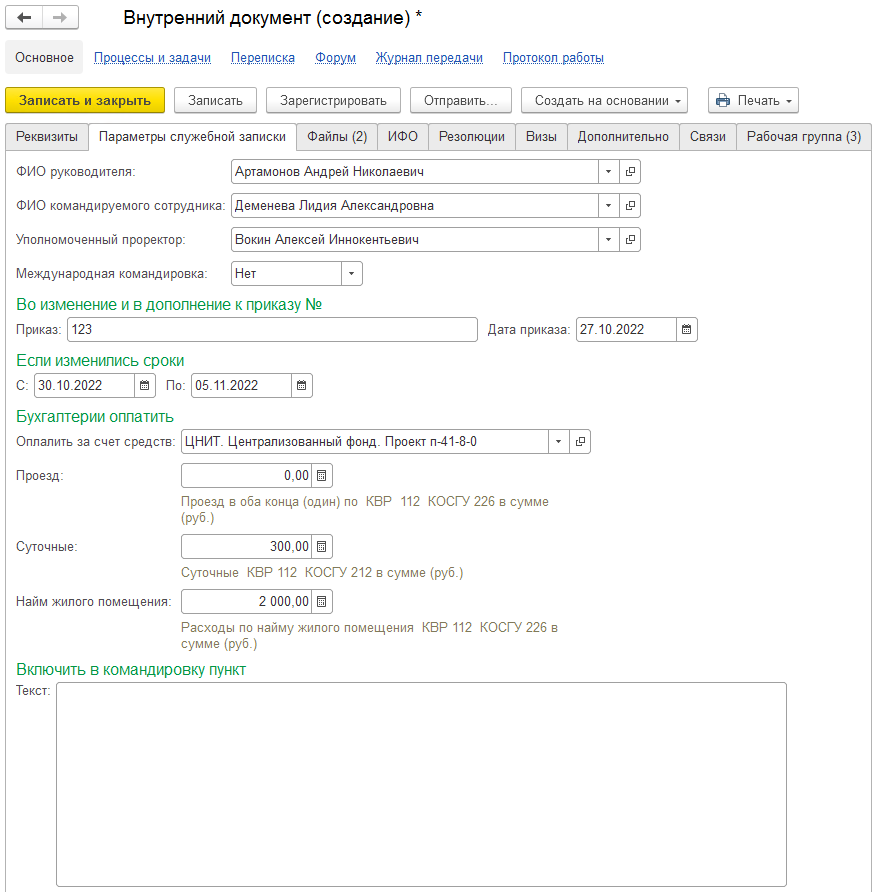Click the Международная командировка value field

tap(286, 274)
